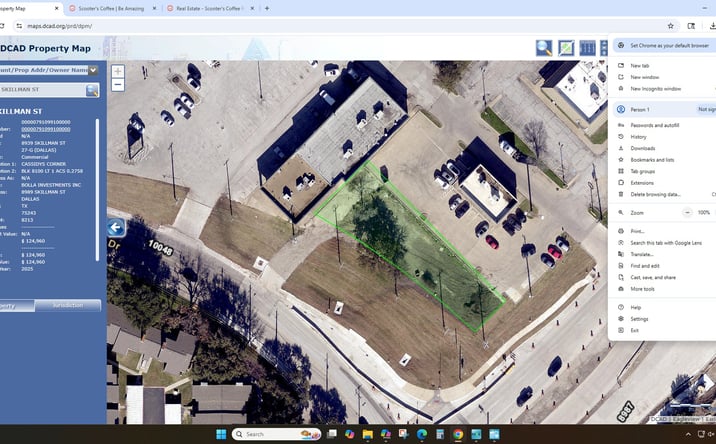Open Person 1 profile menu entry
The height and width of the screenshot is (444, 716).
[x=664, y=109]
